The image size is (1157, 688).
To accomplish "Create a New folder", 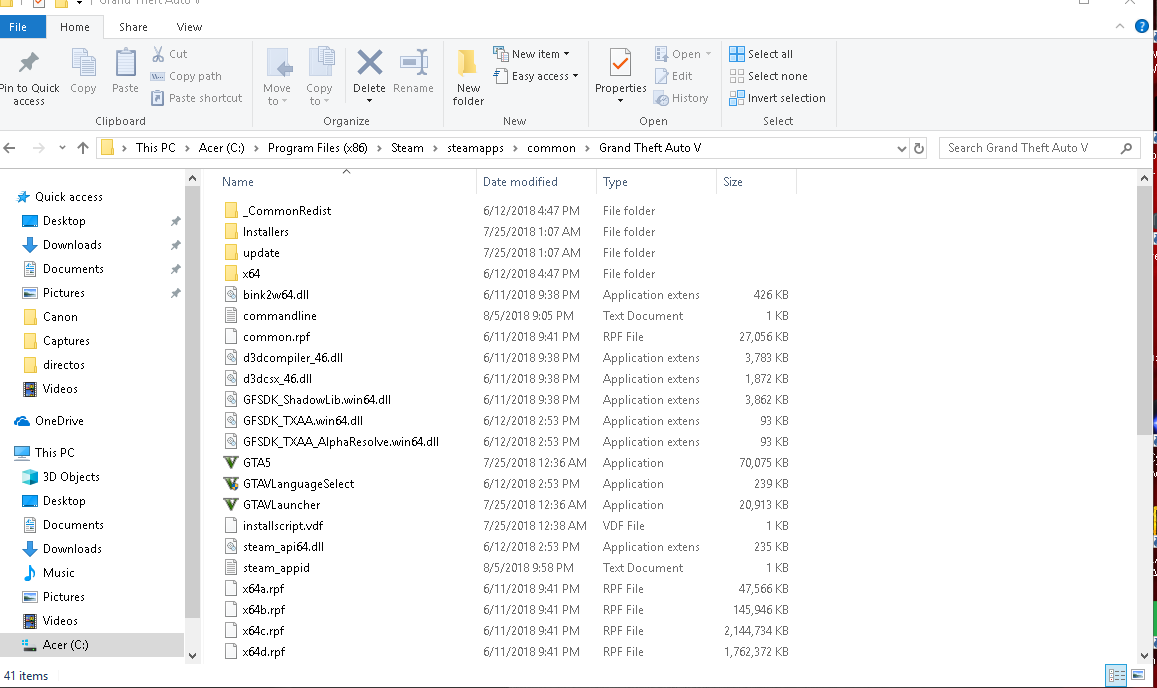I will [x=468, y=77].
